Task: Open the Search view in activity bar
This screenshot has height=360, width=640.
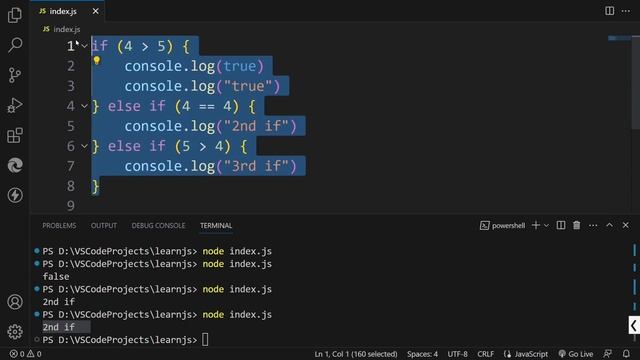Action: [x=15, y=45]
